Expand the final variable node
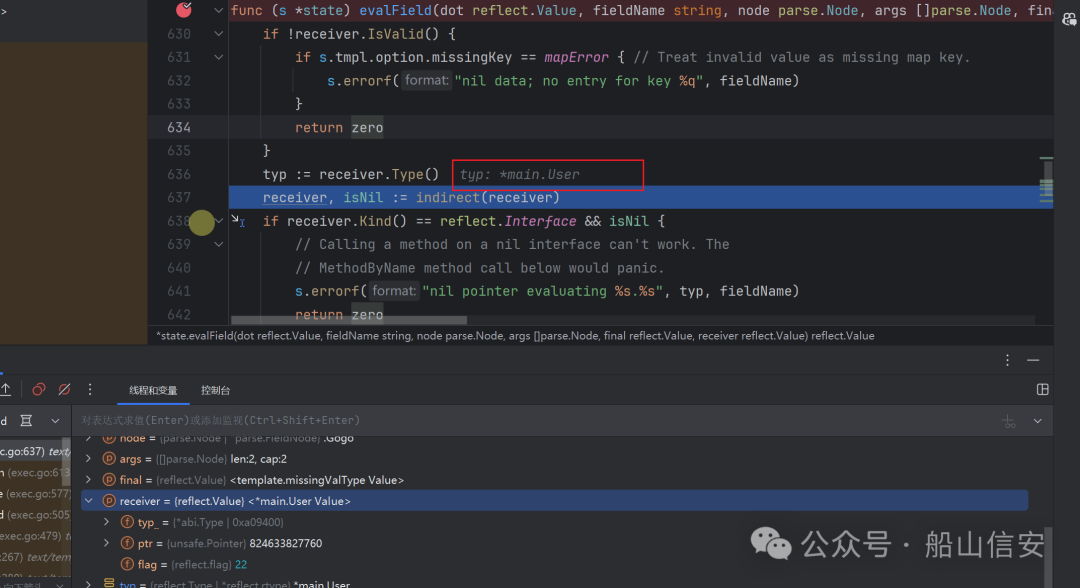 click(x=88, y=480)
